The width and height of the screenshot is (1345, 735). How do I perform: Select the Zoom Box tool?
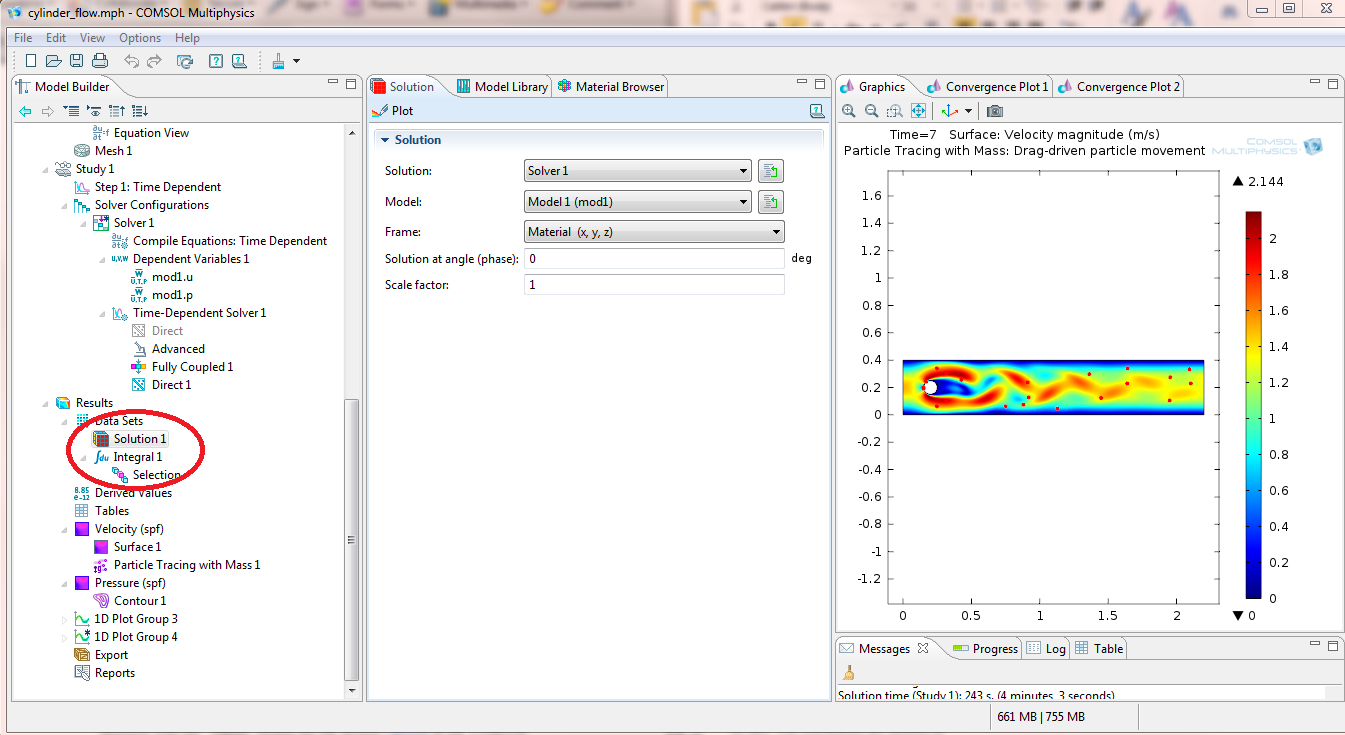(895, 111)
